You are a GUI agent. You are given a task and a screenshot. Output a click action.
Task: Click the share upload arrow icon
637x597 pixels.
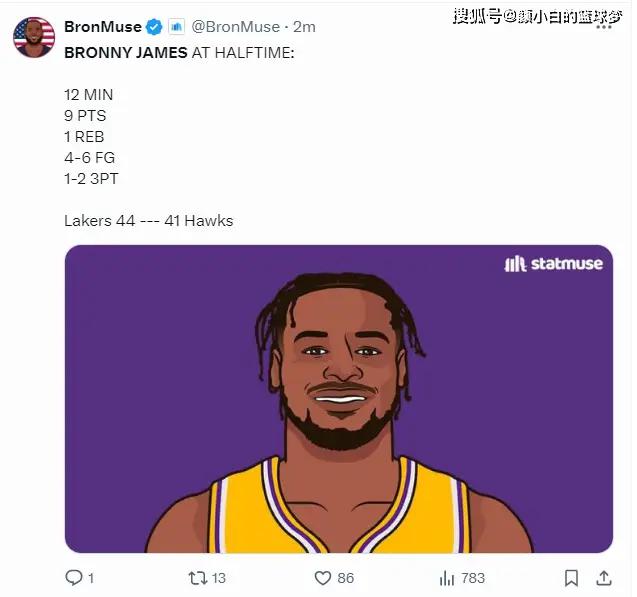pyautogui.click(x=604, y=578)
